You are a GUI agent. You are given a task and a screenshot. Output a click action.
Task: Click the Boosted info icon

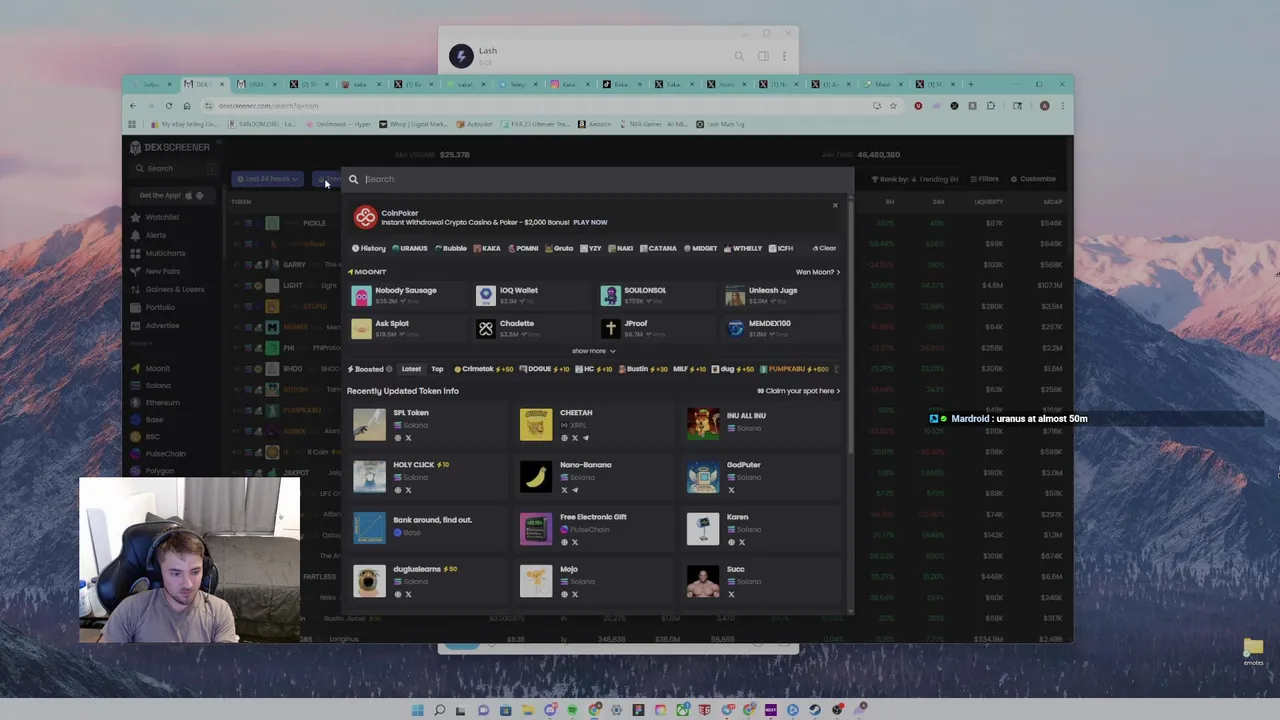tap(389, 369)
